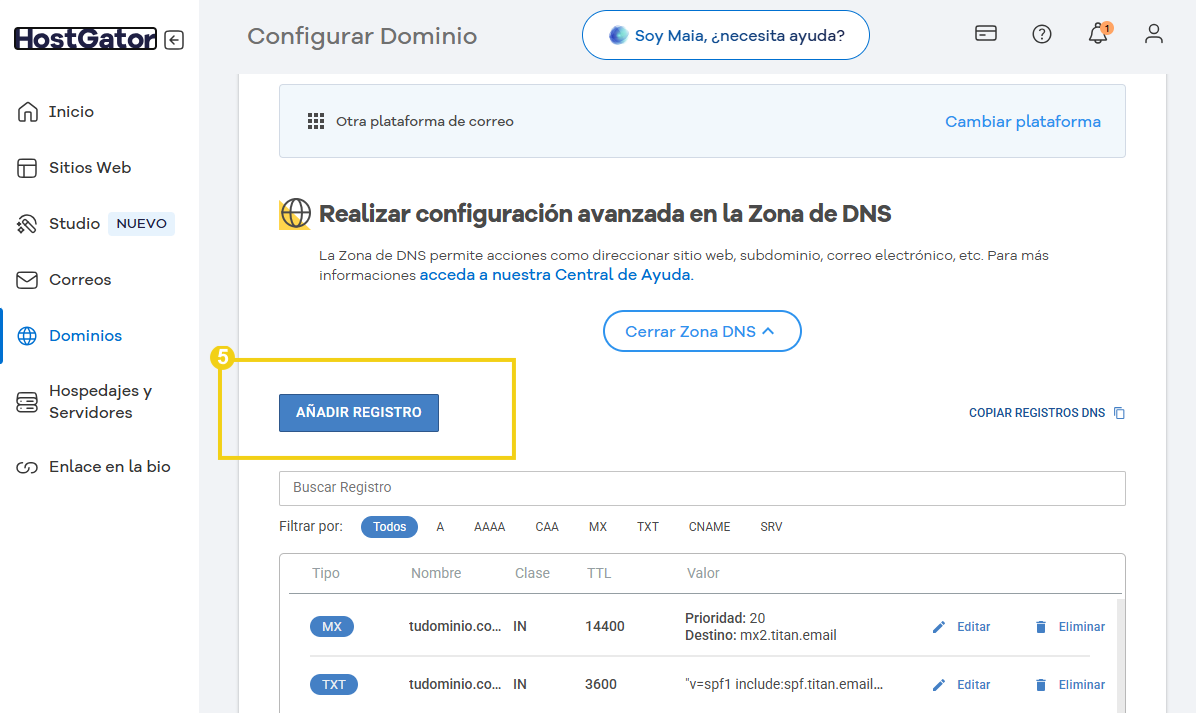Viewport: 1196px width, 713px height.
Task: Filter records by MX type
Action: tap(598, 527)
